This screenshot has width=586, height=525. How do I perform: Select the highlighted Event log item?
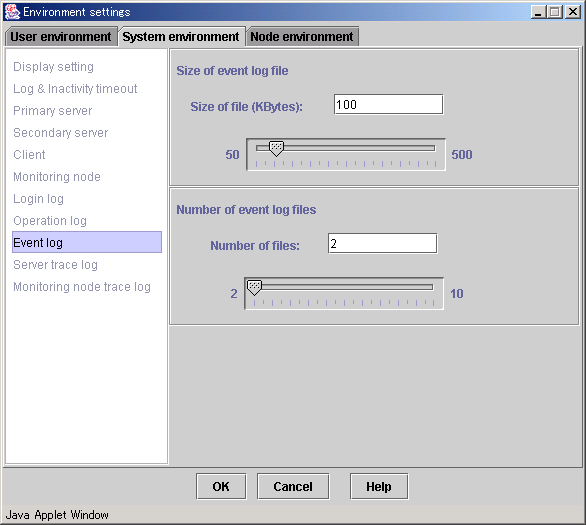pyautogui.click(x=87, y=243)
